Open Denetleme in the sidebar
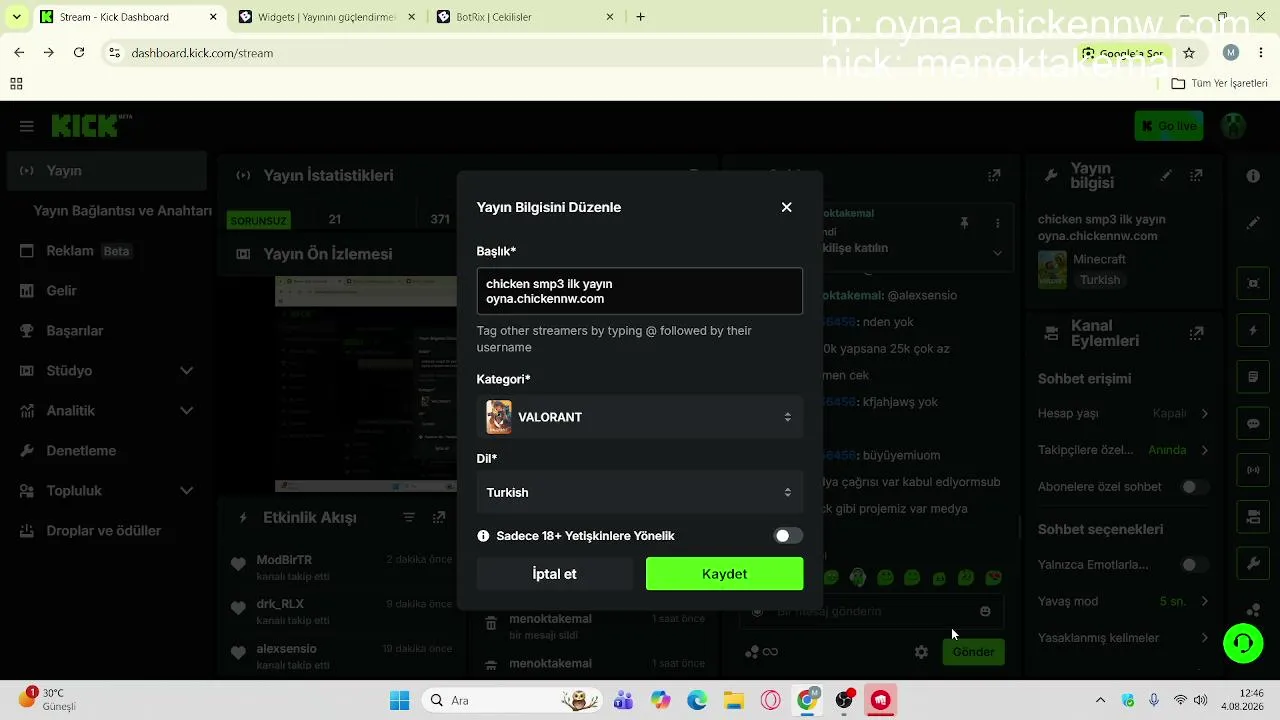The width and height of the screenshot is (1280, 720). click(107, 451)
